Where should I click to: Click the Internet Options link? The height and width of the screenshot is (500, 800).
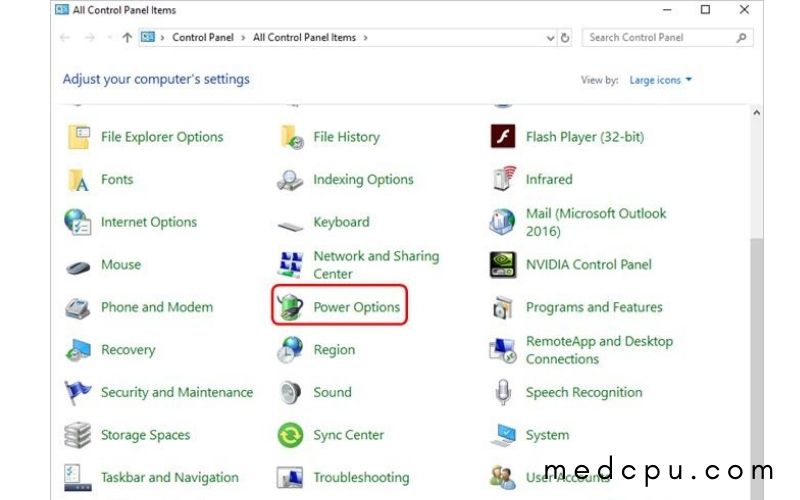click(148, 222)
